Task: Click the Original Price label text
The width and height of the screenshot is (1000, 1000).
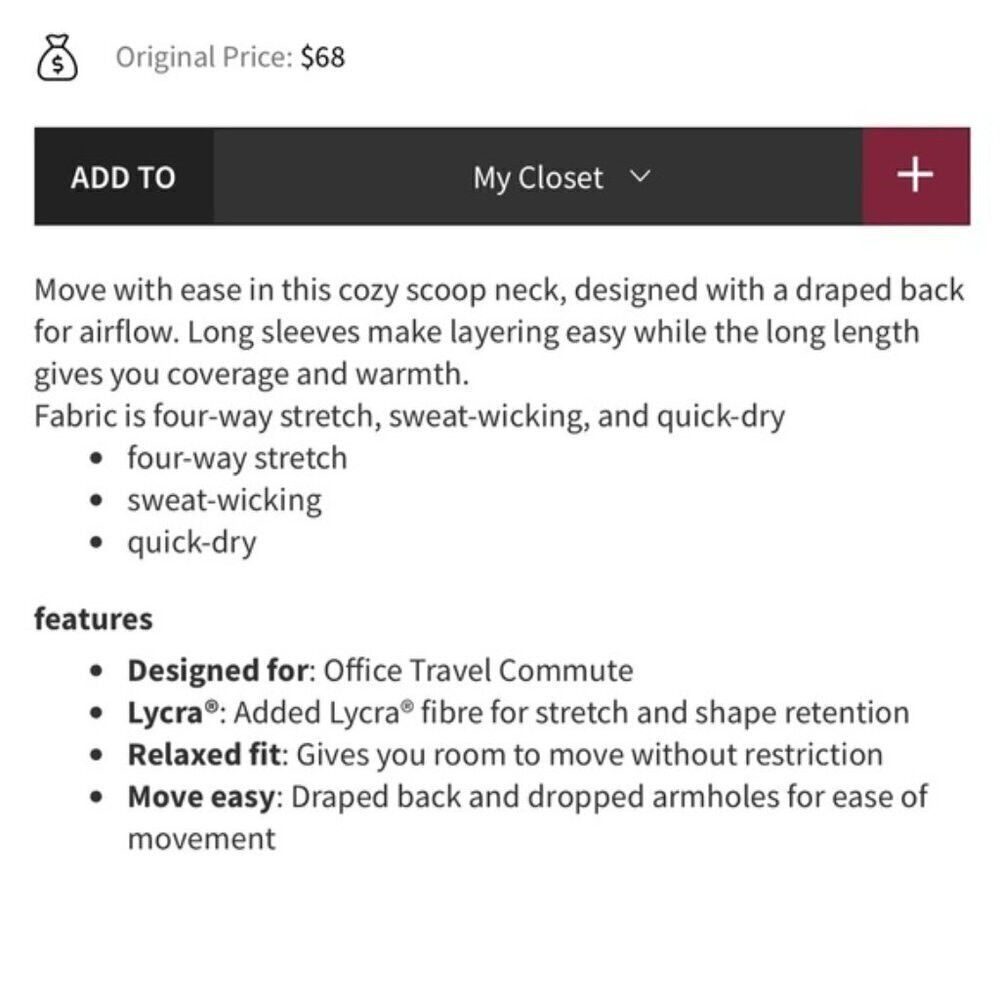Action: 204,57
